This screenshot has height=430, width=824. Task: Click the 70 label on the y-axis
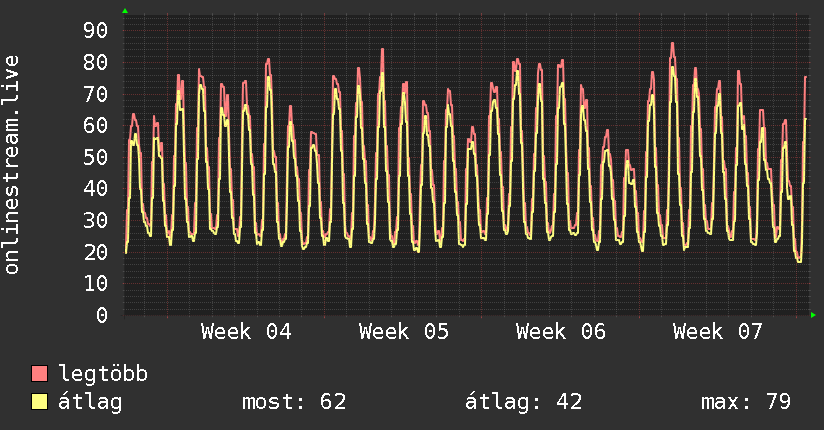(95, 94)
